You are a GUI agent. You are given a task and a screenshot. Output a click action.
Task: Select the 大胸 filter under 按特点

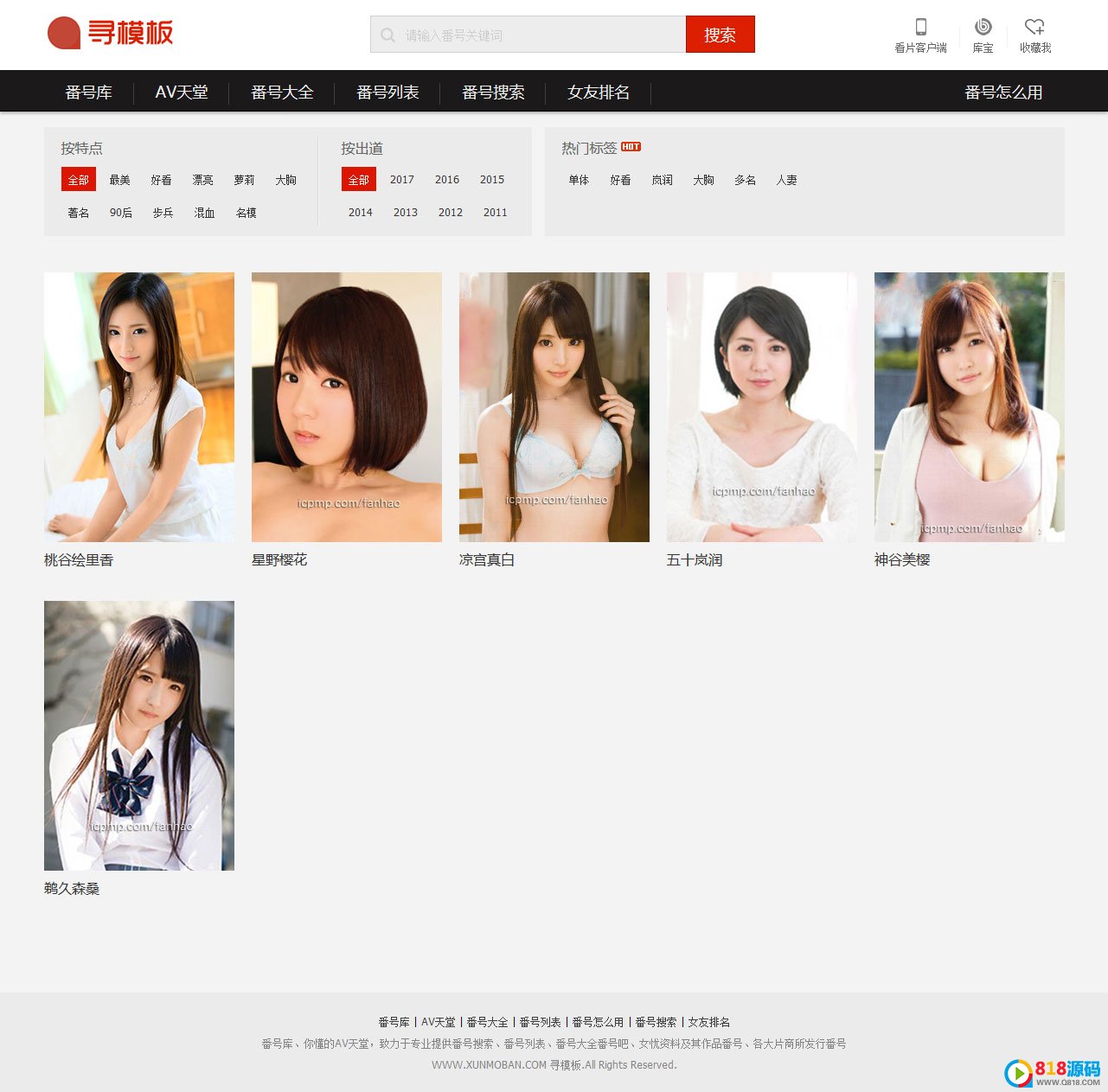286,180
